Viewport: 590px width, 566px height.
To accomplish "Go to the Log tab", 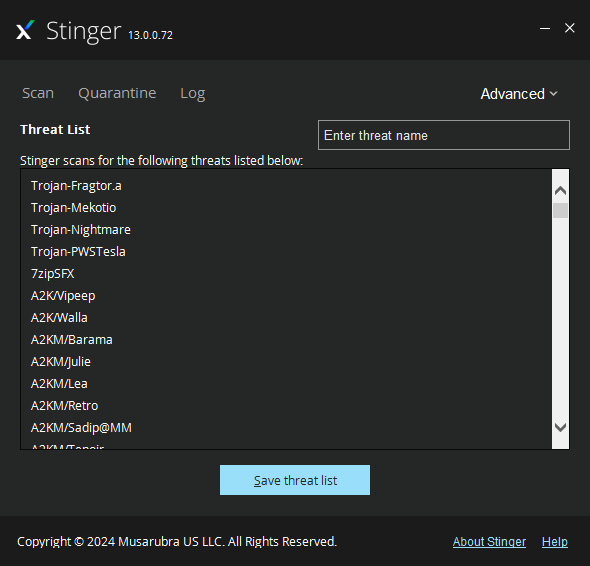I will pos(193,93).
